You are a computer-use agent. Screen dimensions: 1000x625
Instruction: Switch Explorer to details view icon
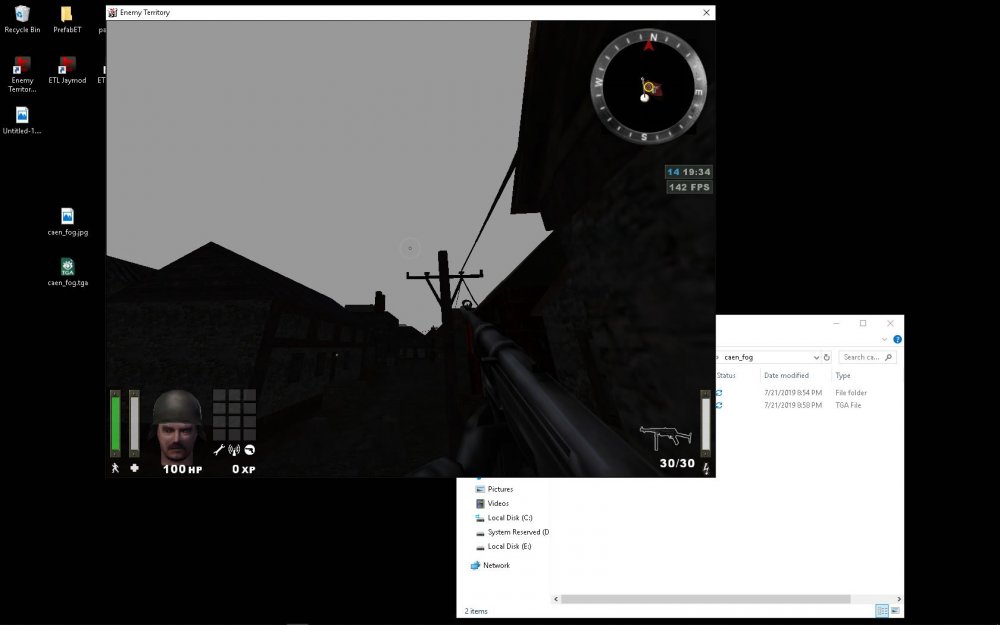point(882,610)
